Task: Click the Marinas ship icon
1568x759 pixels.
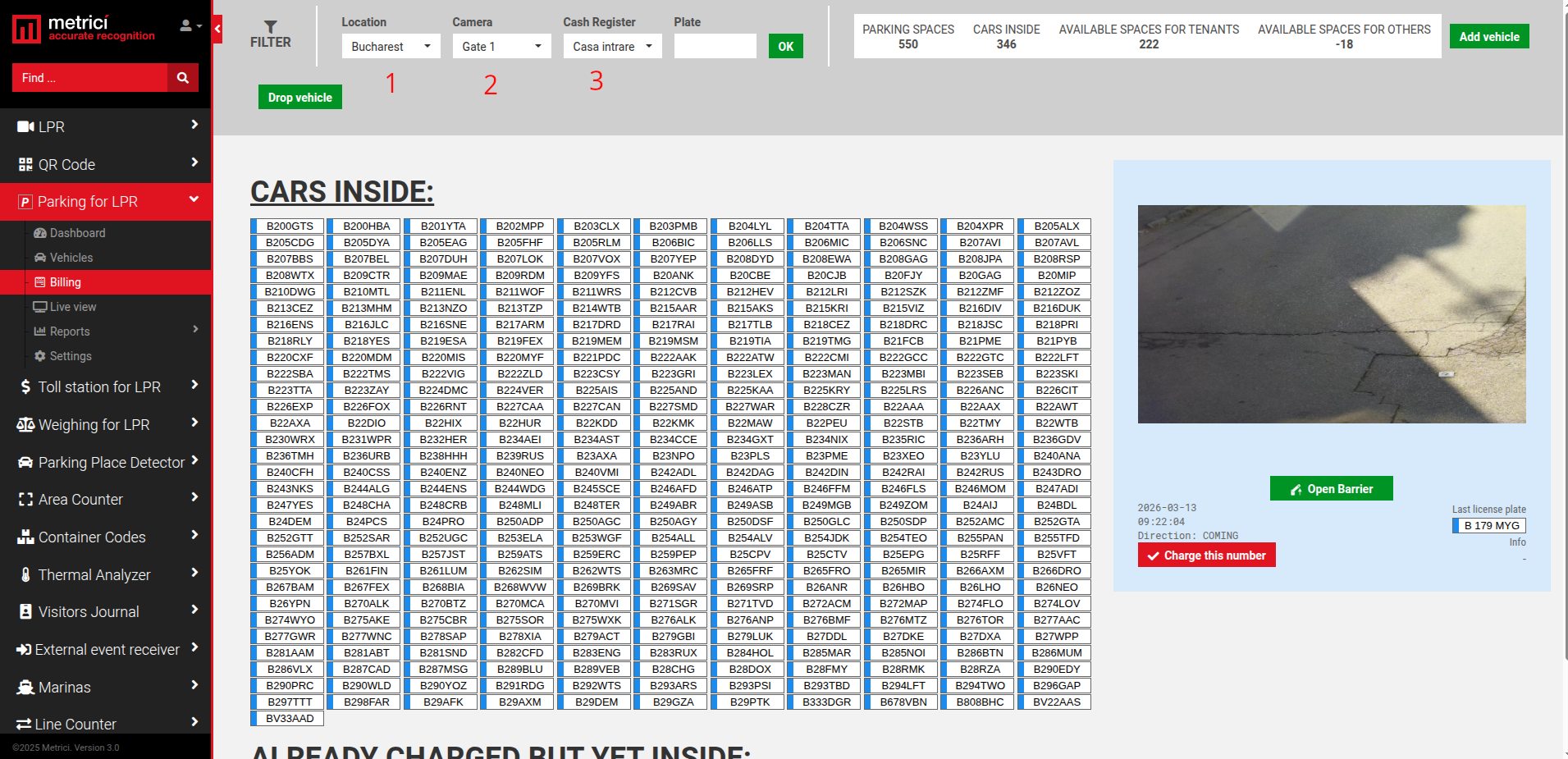Action: [25, 687]
